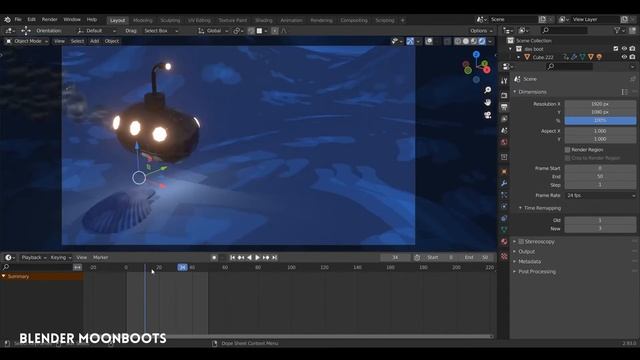
Task: Open the Window menu
Action: coord(72,20)
